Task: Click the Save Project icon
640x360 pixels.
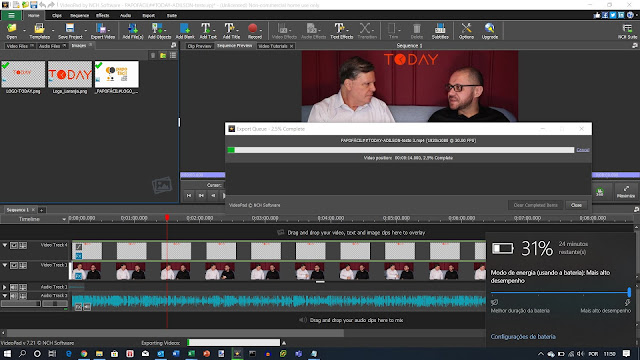Action: (x=70, y=28)
